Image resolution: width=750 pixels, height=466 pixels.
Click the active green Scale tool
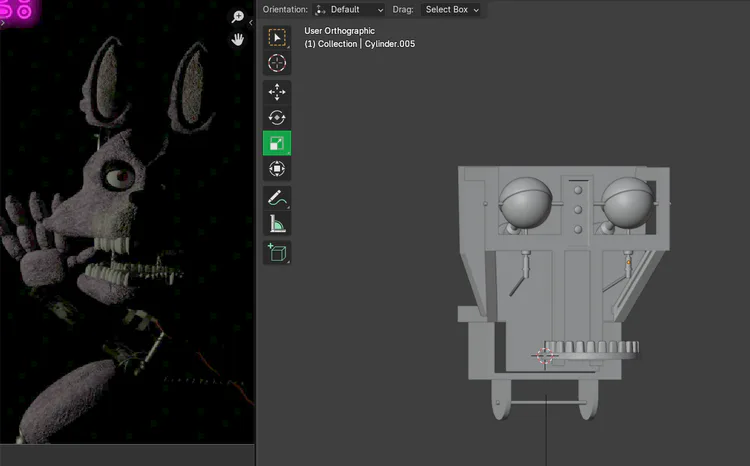277,143
